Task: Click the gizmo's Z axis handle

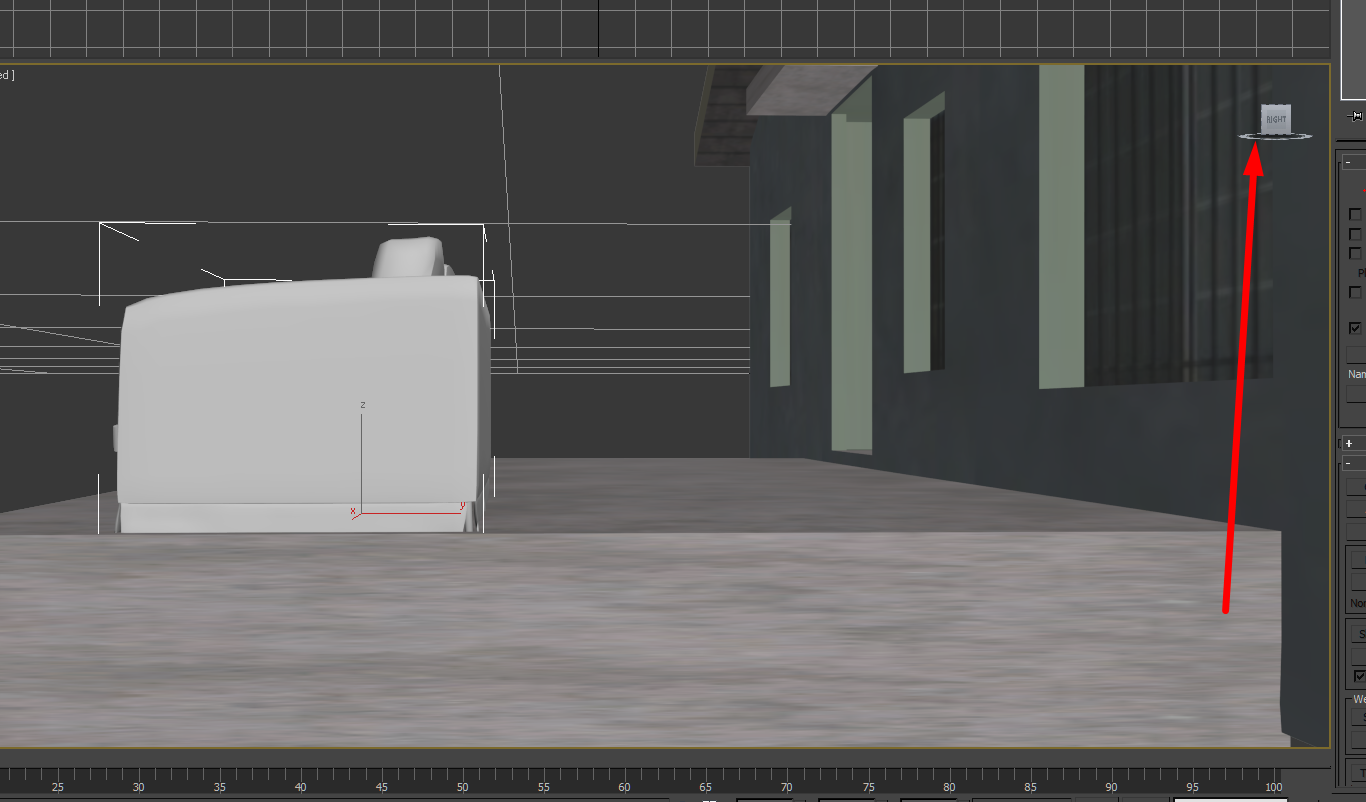Action: point(362,420)
